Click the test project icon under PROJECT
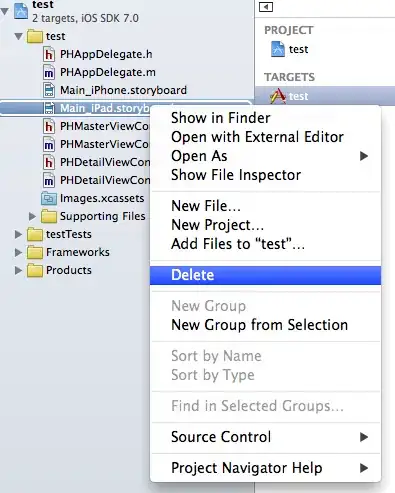Image resolution: width=395 pixels, height=493 pixels. (x=278, y=49)
